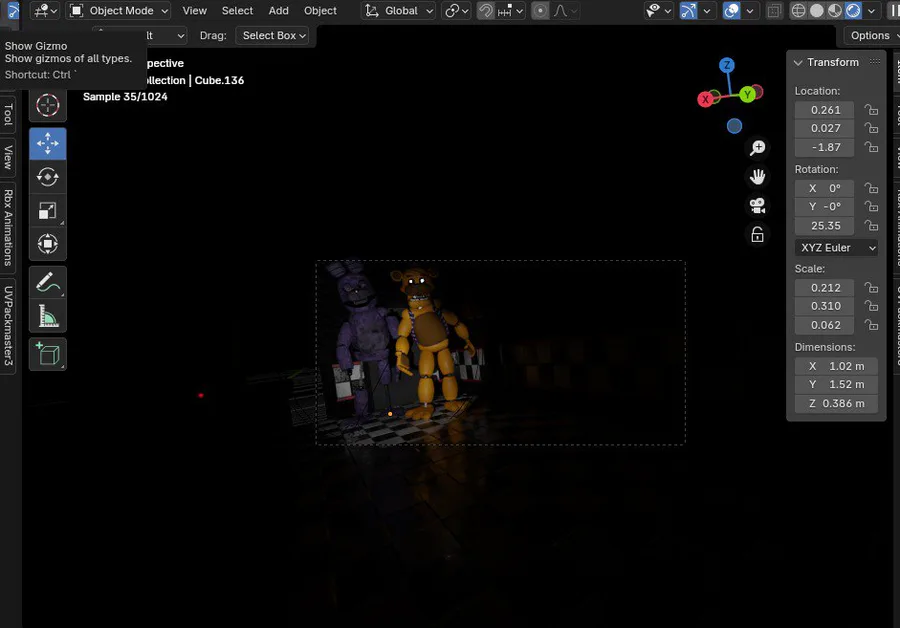Open the Options dropdown
The image size is (900, 628).
pos(872,36)
